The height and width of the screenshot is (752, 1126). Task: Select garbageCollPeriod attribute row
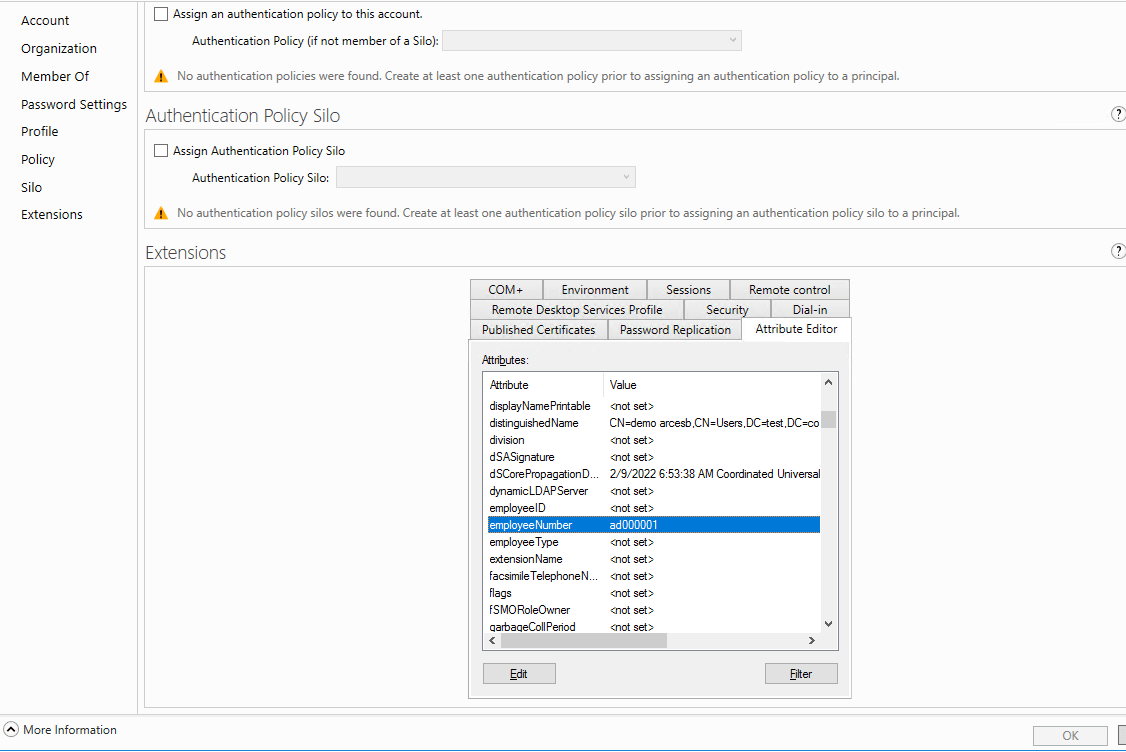coord(653,626)
